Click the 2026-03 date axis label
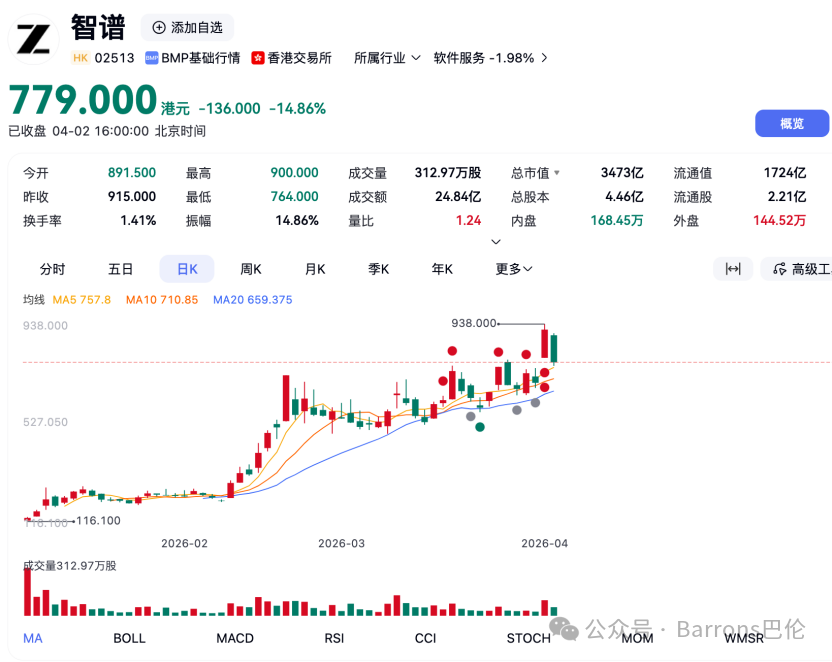Screen dimensions: 832x662 tap(342, 544)
